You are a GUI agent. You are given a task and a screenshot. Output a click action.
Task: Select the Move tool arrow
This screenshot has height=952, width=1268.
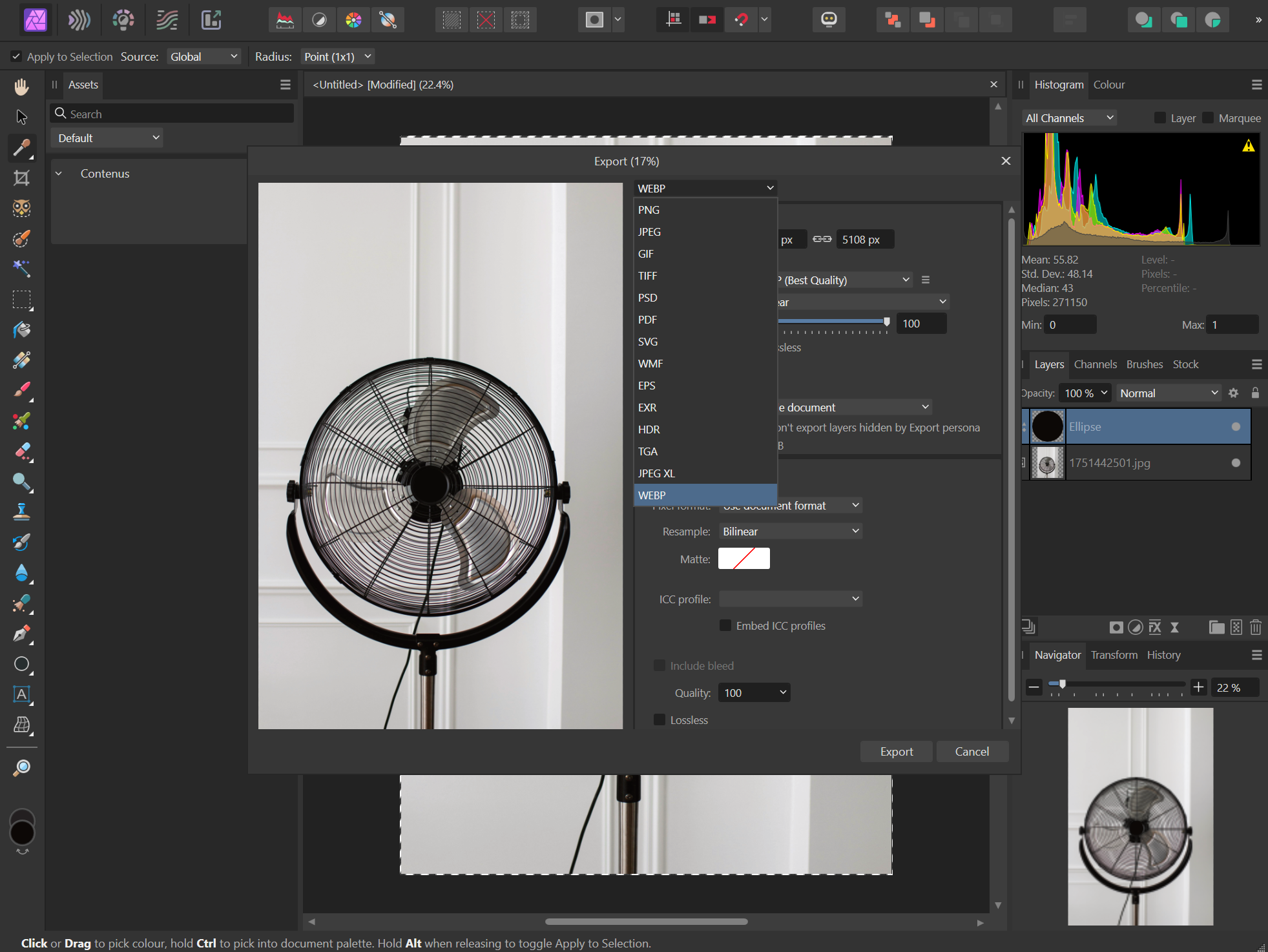coord(22,117)
